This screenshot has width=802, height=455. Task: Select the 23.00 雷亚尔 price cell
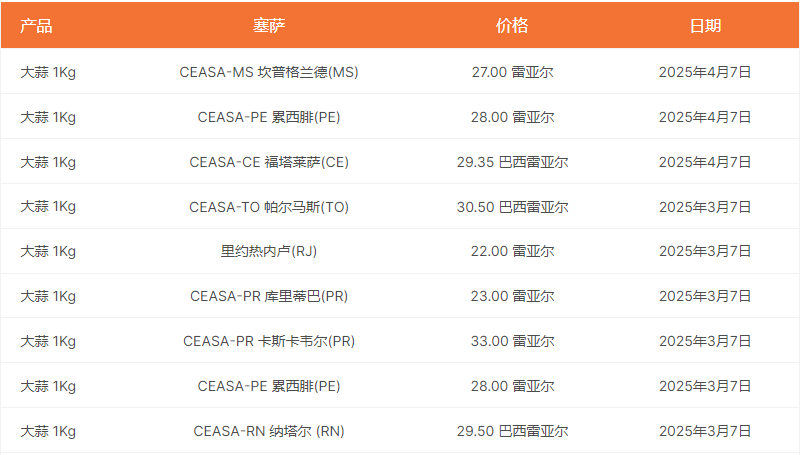coord(512,296)
